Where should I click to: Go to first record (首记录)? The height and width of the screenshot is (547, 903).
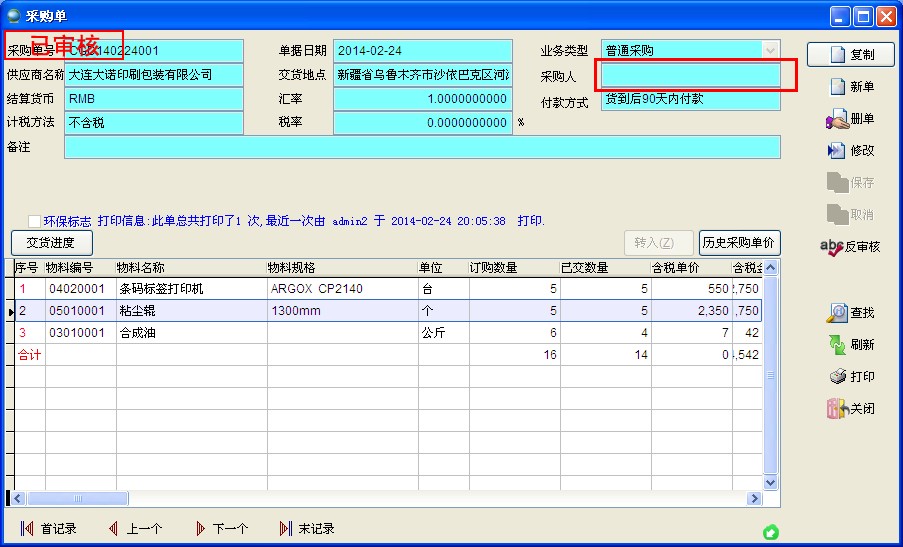(48, 529)
